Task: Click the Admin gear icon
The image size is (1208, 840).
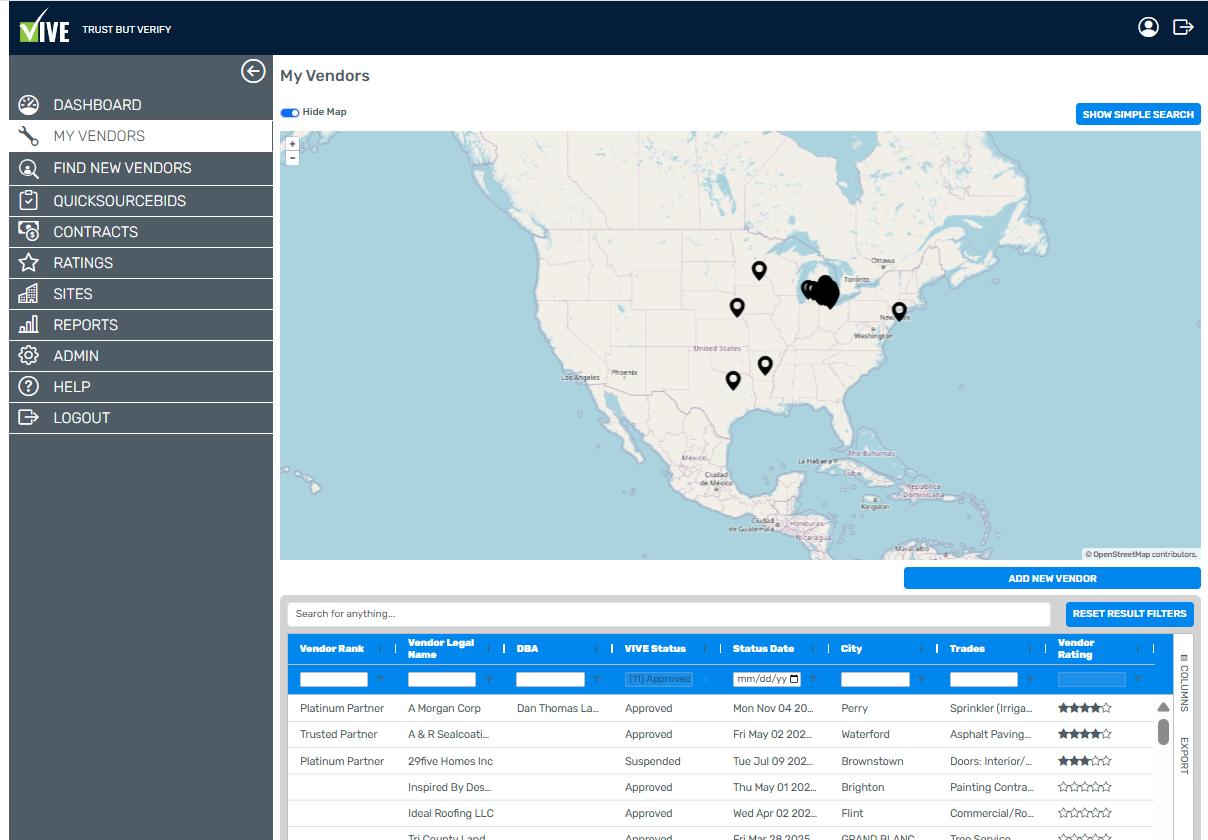Action: [28, 355]
